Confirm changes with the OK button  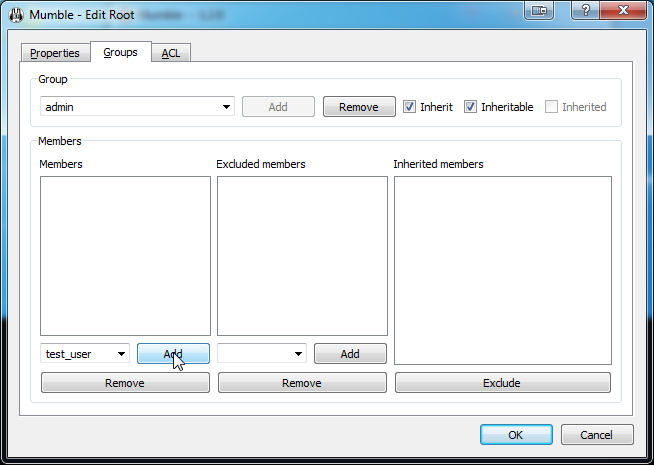click(x=516, y=435)
